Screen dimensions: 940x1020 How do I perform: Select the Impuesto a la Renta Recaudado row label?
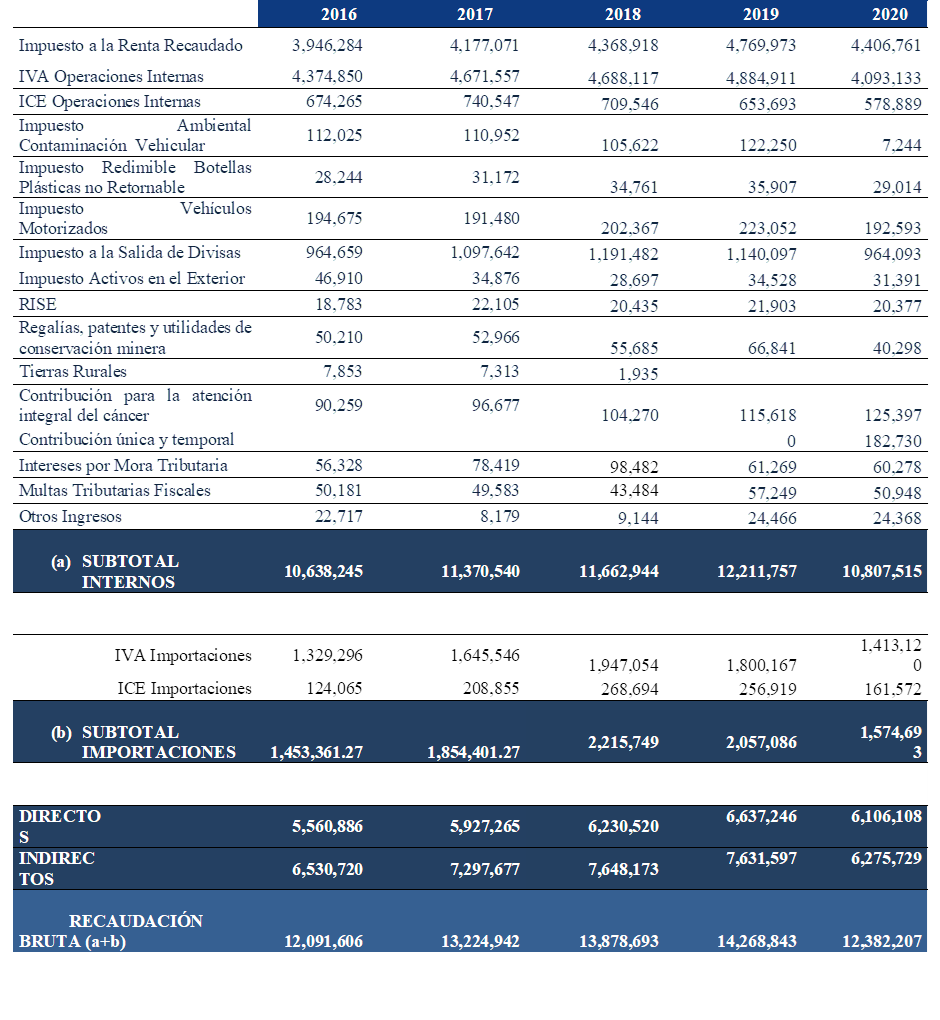131,45
